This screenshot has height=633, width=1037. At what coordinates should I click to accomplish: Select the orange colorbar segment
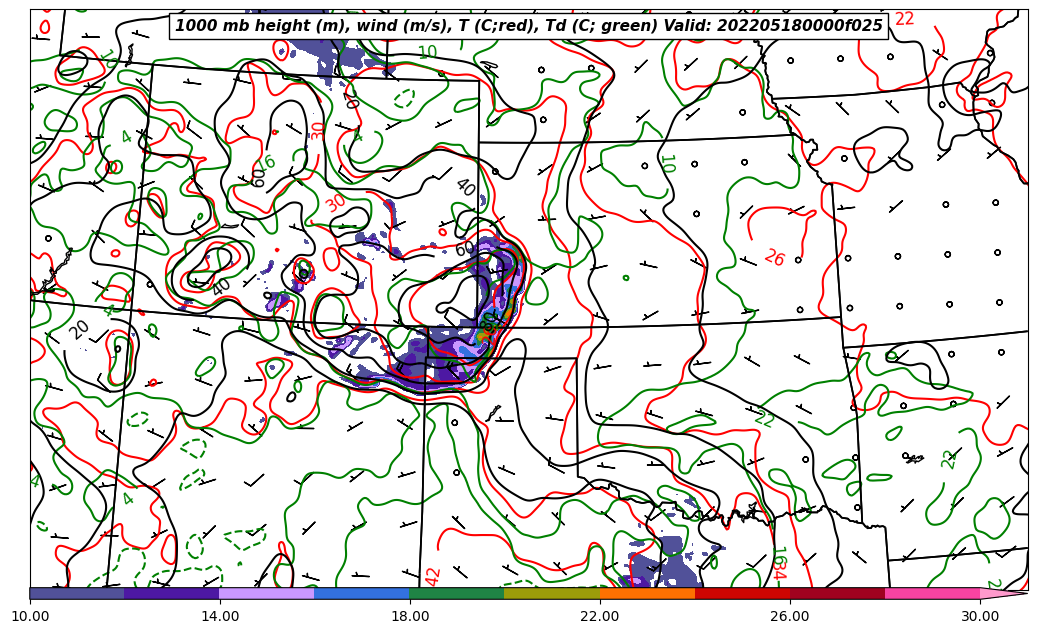[647, 593]
